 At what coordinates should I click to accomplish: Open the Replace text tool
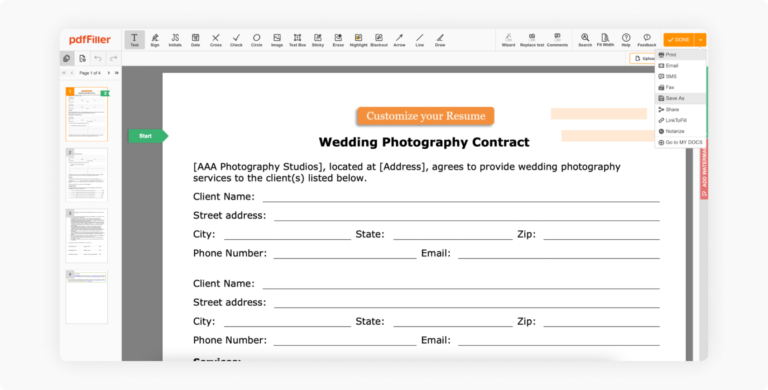532,40
